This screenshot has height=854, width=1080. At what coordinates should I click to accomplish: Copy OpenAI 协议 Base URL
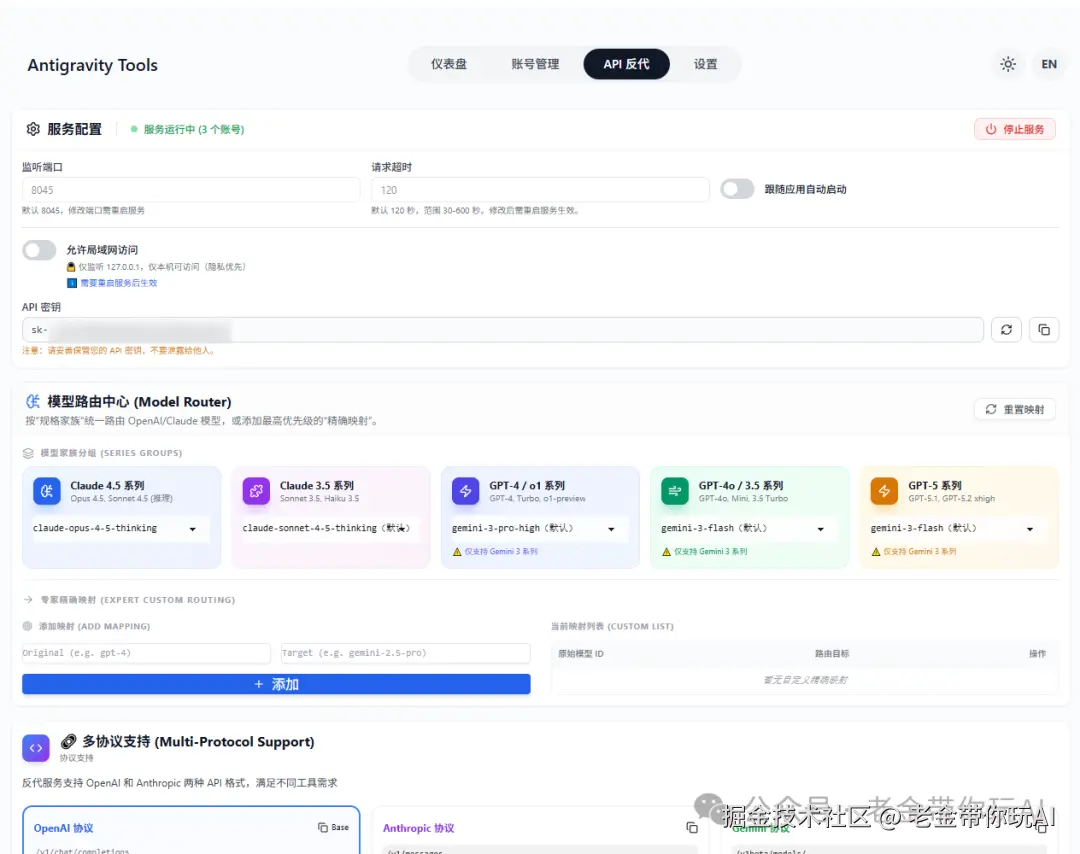point(333,827)
